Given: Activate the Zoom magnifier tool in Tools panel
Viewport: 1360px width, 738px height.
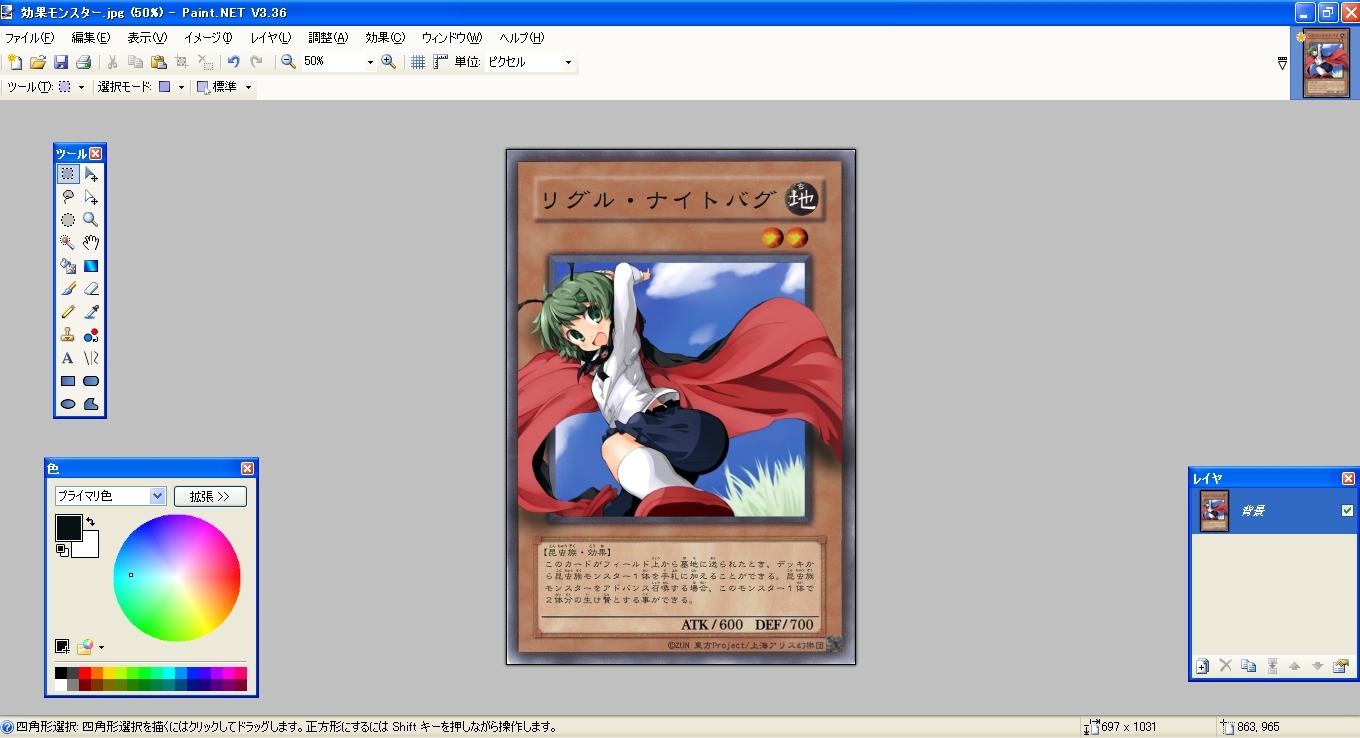Looking at the screenshot, I should click(x=91, y=220).
